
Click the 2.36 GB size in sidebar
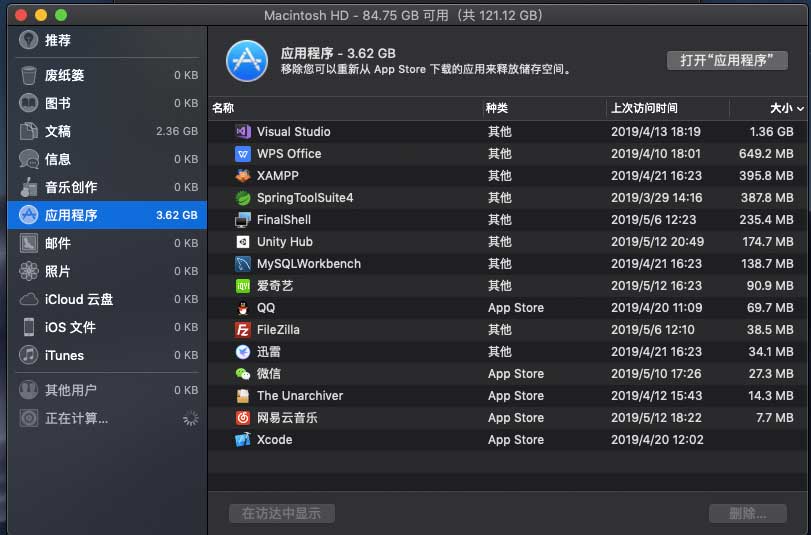coord(177,131)
